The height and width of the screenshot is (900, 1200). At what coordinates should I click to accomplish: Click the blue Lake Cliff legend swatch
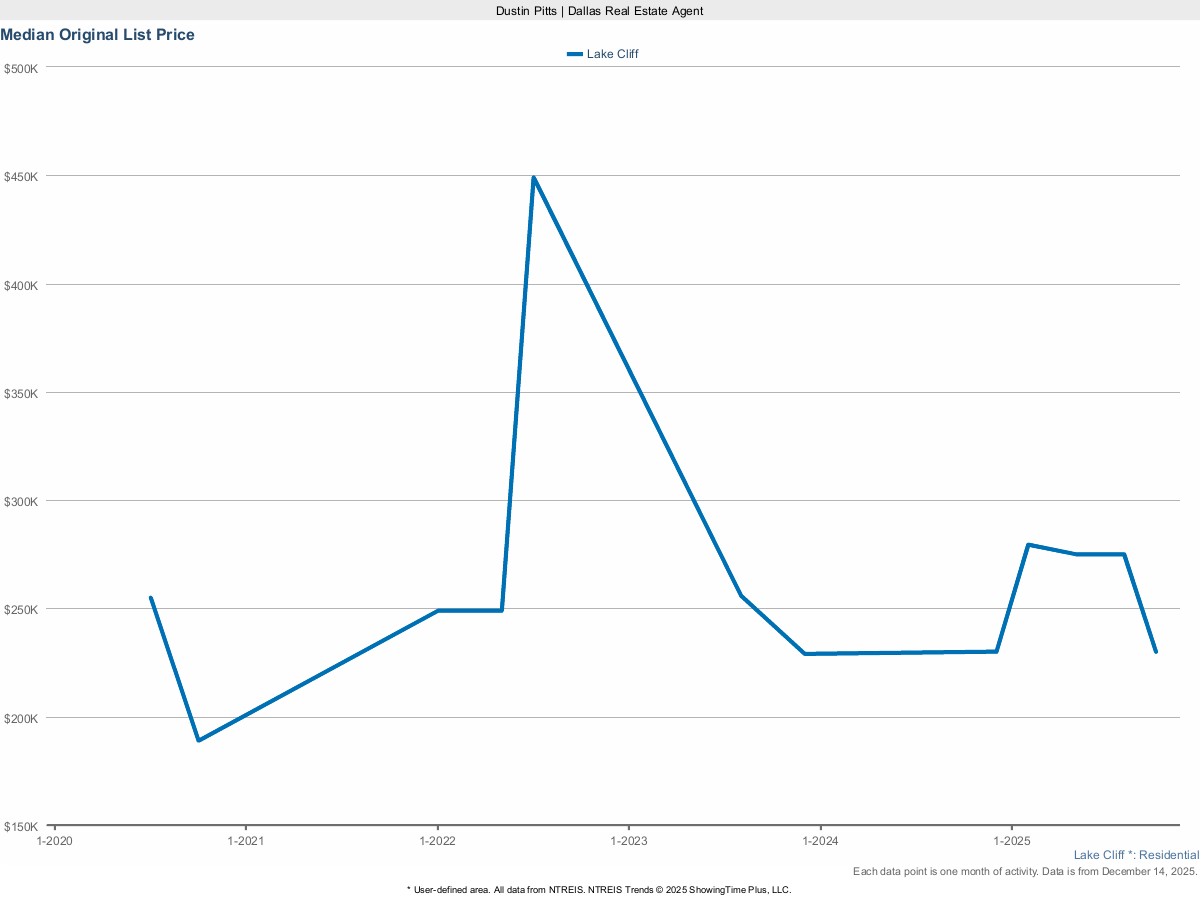[x=574, y=54]
